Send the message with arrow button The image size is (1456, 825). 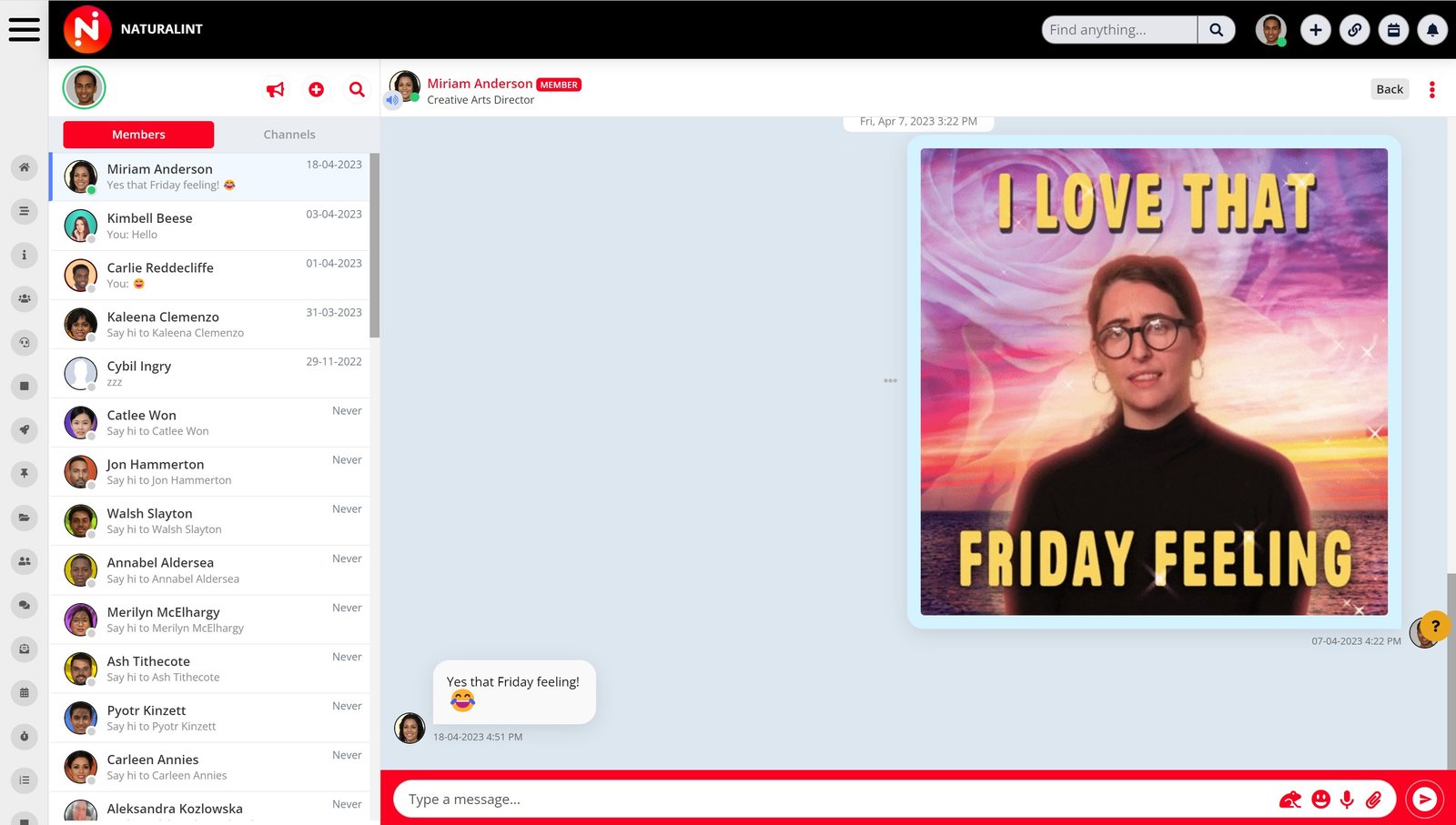click(1424, 800)
